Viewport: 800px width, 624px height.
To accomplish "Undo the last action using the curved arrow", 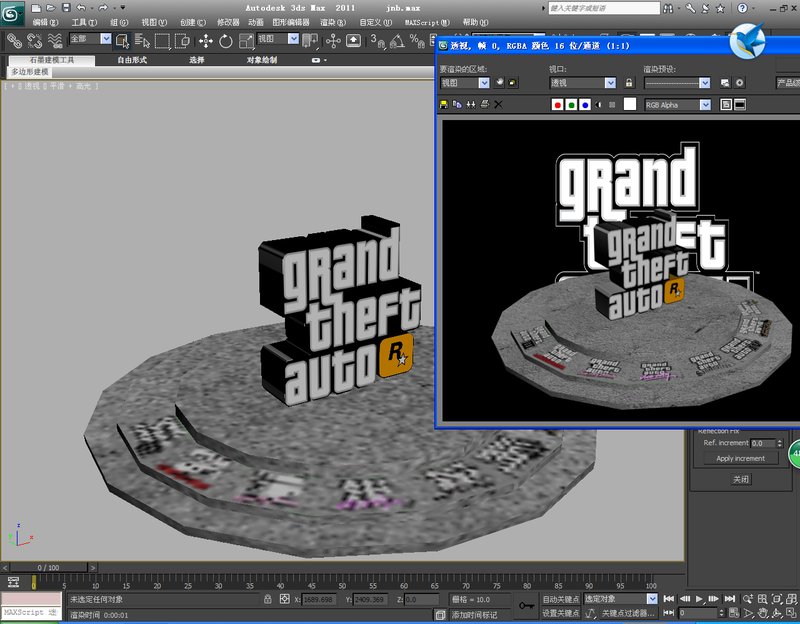I will click(x=81, y=8).
